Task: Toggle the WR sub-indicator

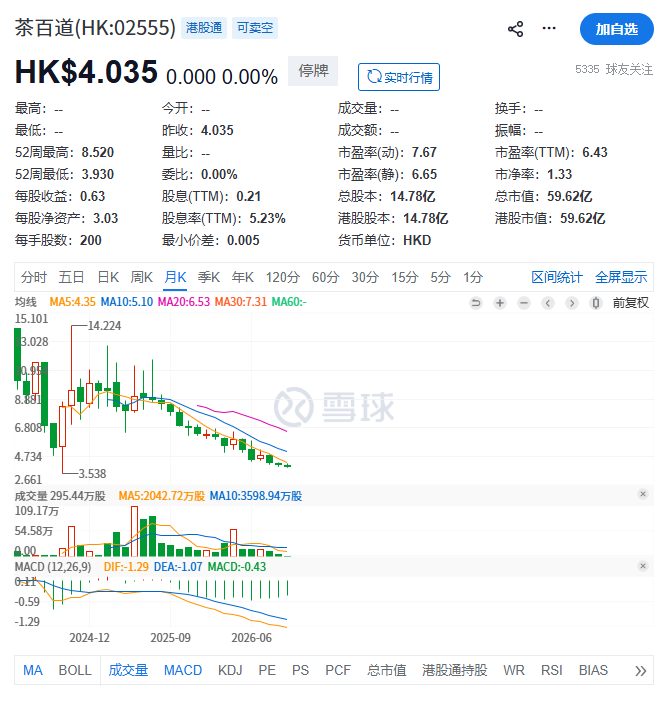Action: coord(514,670)
